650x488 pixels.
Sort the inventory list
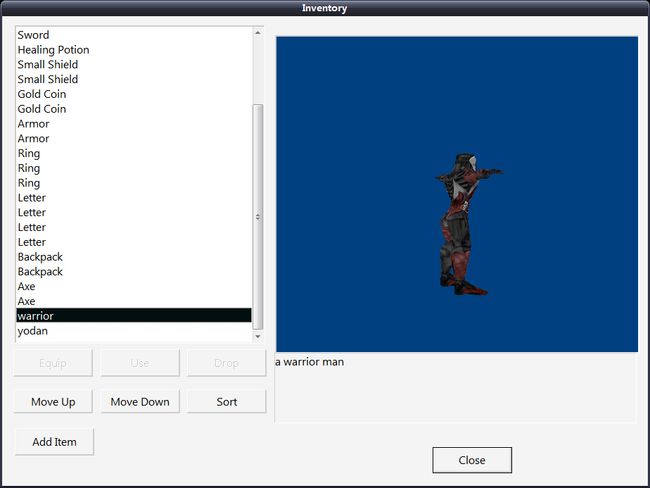pyautogui.click(x=227, y=402)
